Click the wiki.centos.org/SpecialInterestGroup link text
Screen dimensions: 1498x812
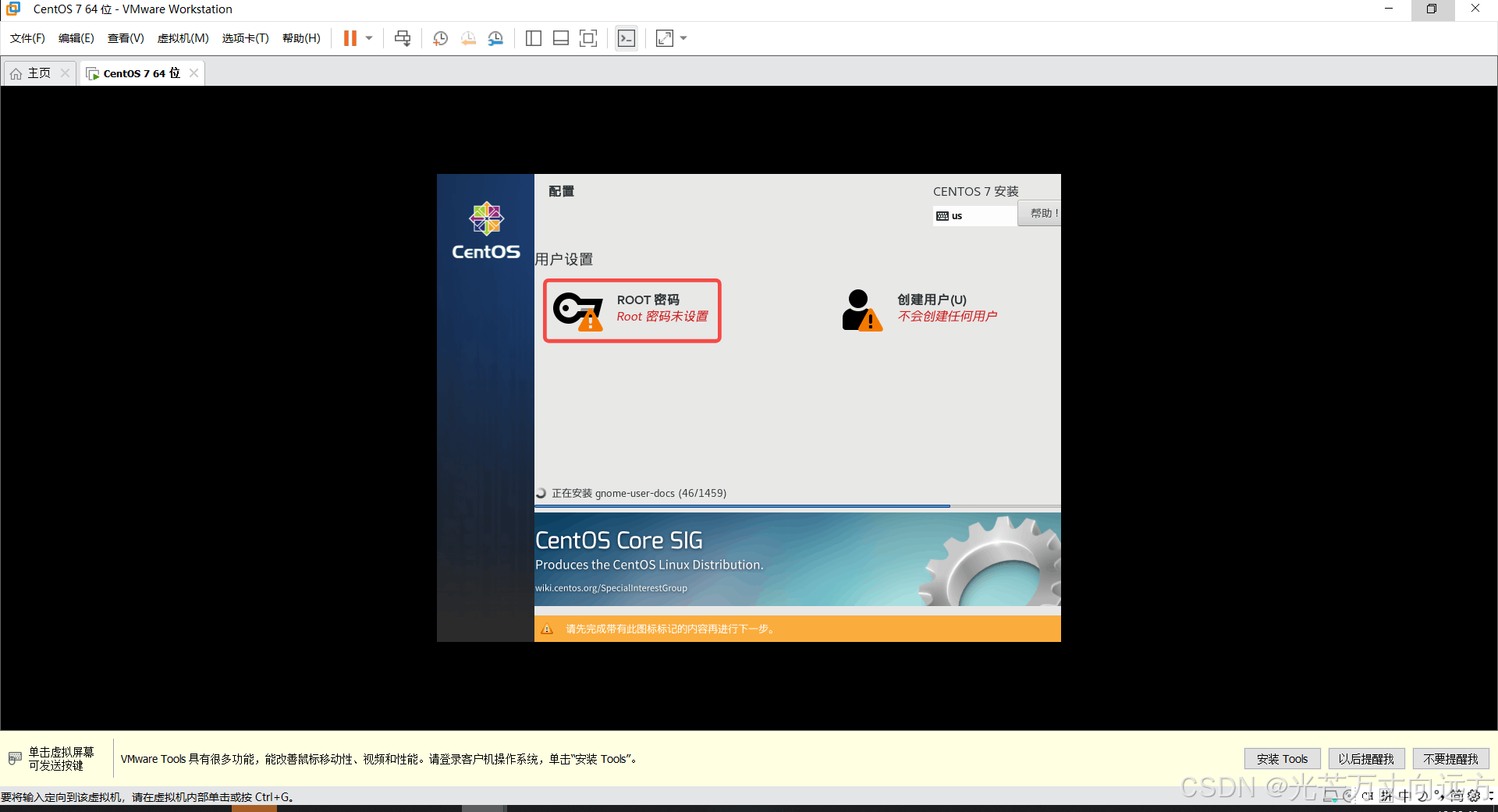pyautogui.click(x=611, y=588)
